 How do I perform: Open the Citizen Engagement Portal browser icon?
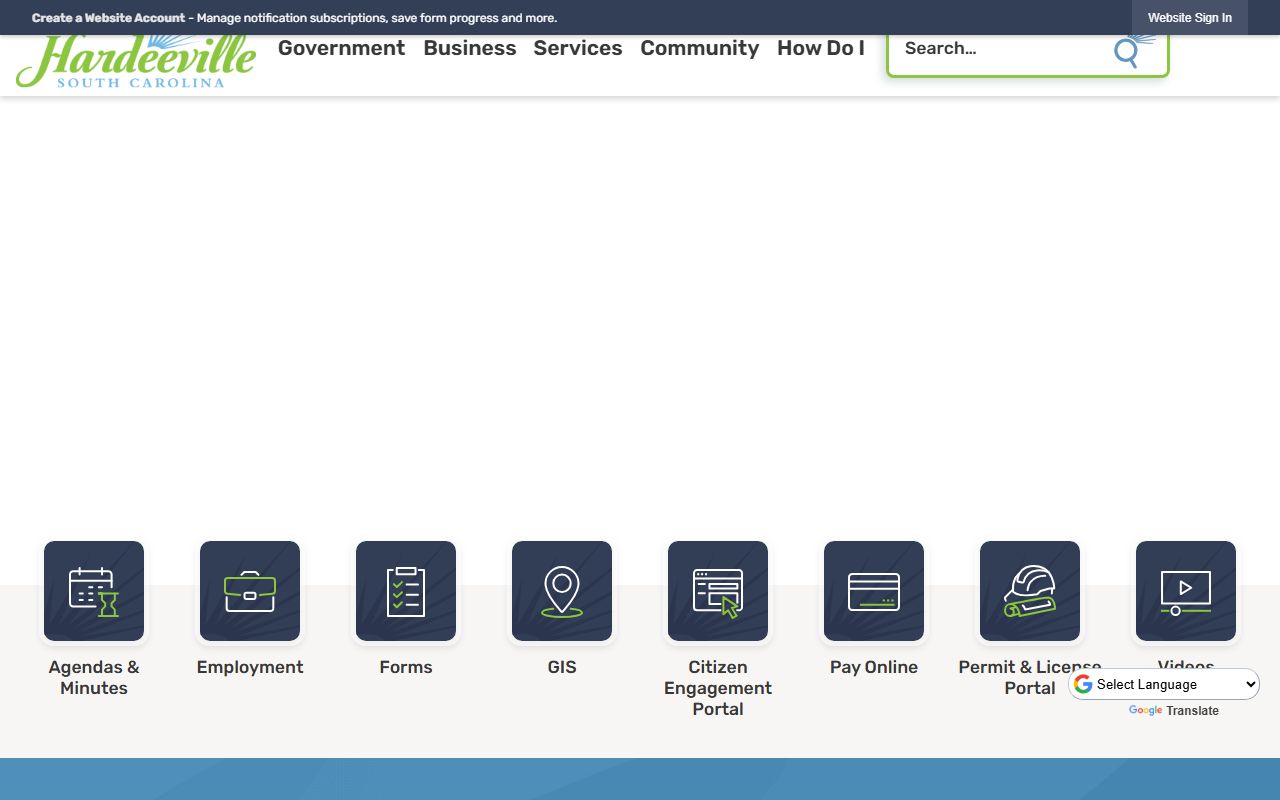(718, 591)
